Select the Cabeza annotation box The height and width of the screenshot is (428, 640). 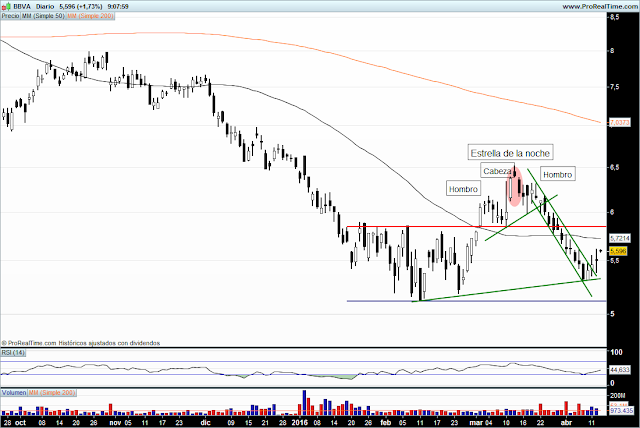497,171
